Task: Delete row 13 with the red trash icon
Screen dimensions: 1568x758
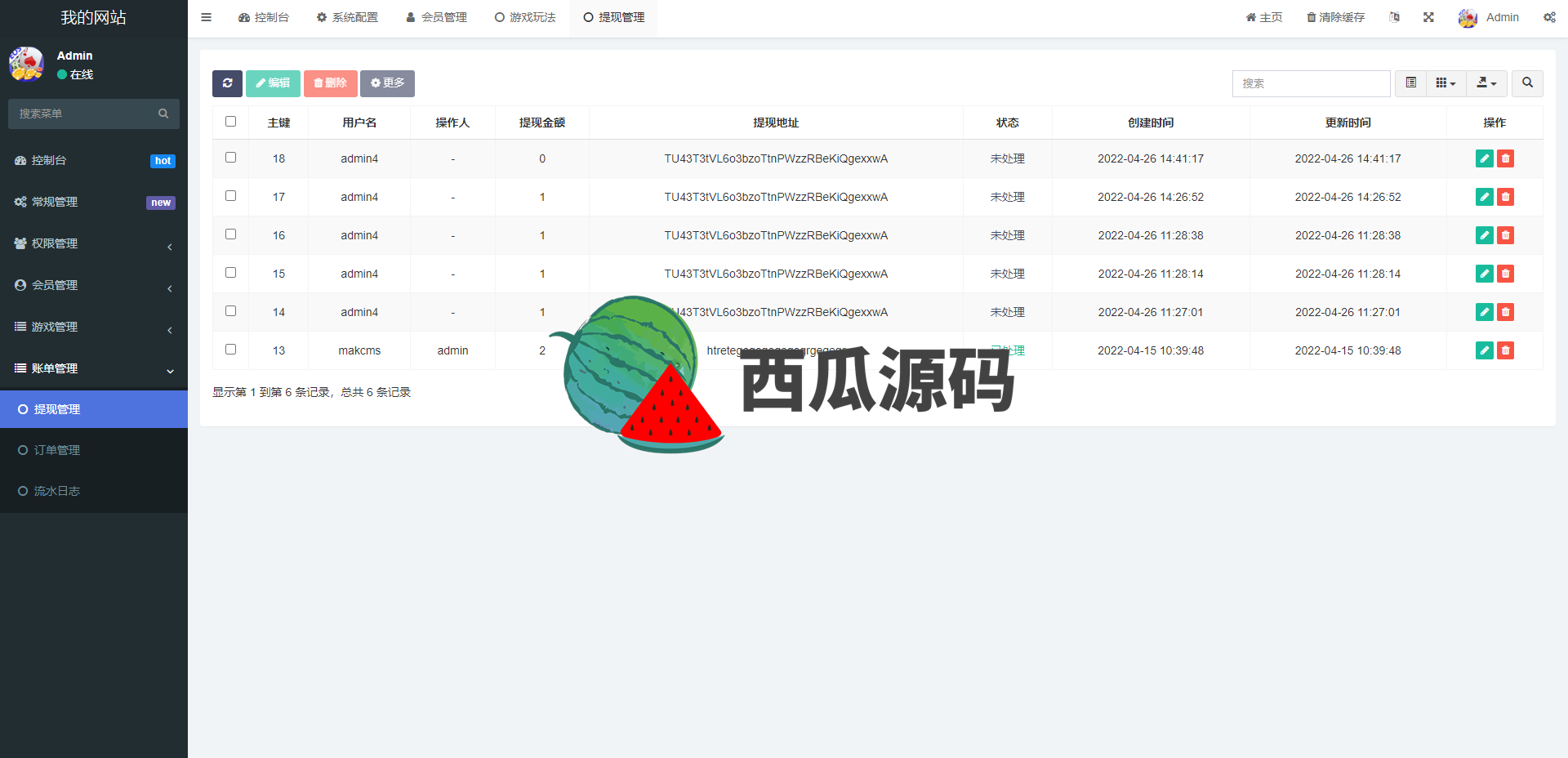Action: point(1505,350)
